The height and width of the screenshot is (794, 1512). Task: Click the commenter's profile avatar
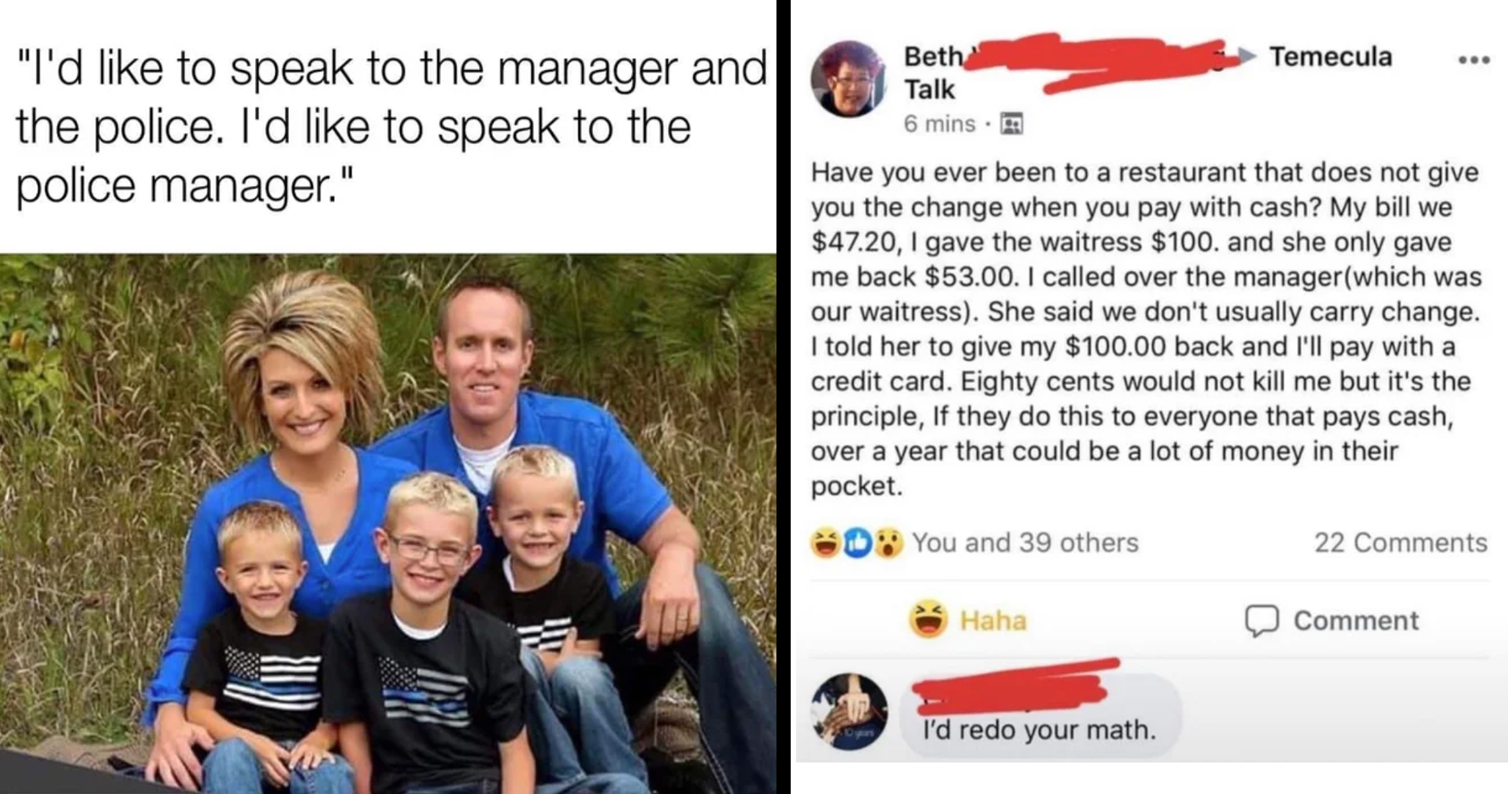849,711
